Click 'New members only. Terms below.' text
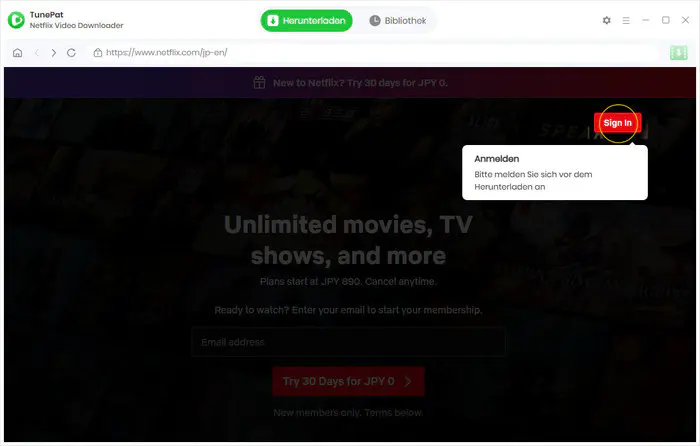Image resolution: width=700 pixels, height=446 pixels. coord(348,413)
